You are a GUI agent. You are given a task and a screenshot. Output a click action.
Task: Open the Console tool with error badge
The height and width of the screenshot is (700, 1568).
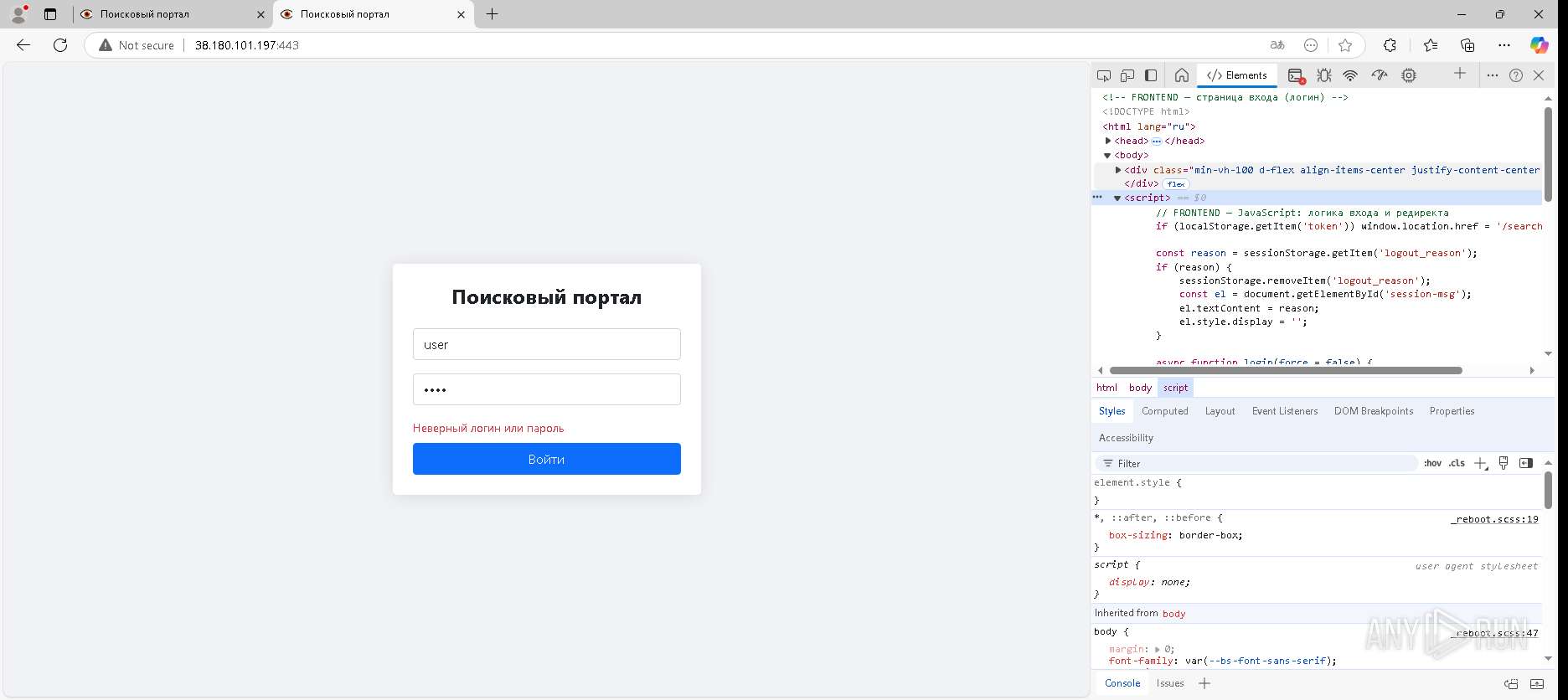(1296, 75)
